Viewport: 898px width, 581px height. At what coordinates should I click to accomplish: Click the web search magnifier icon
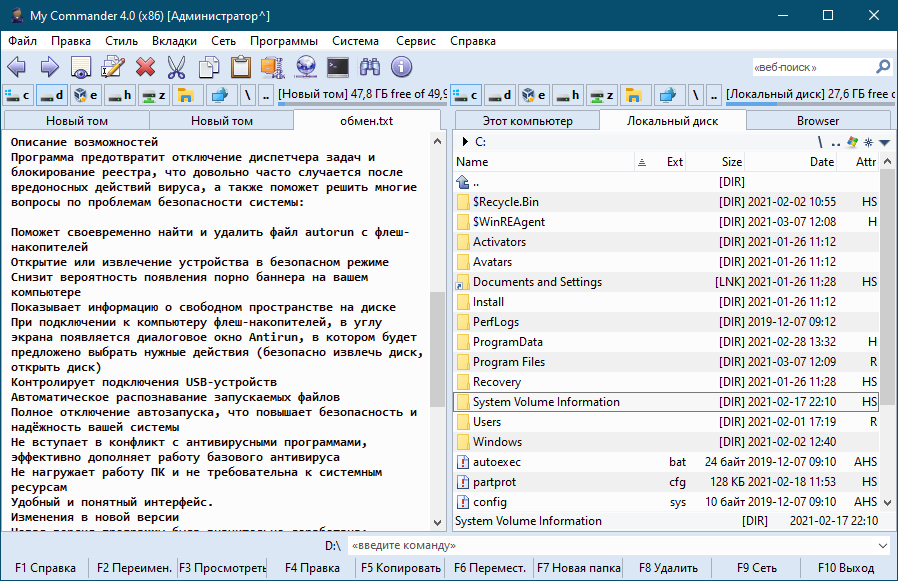883,67
